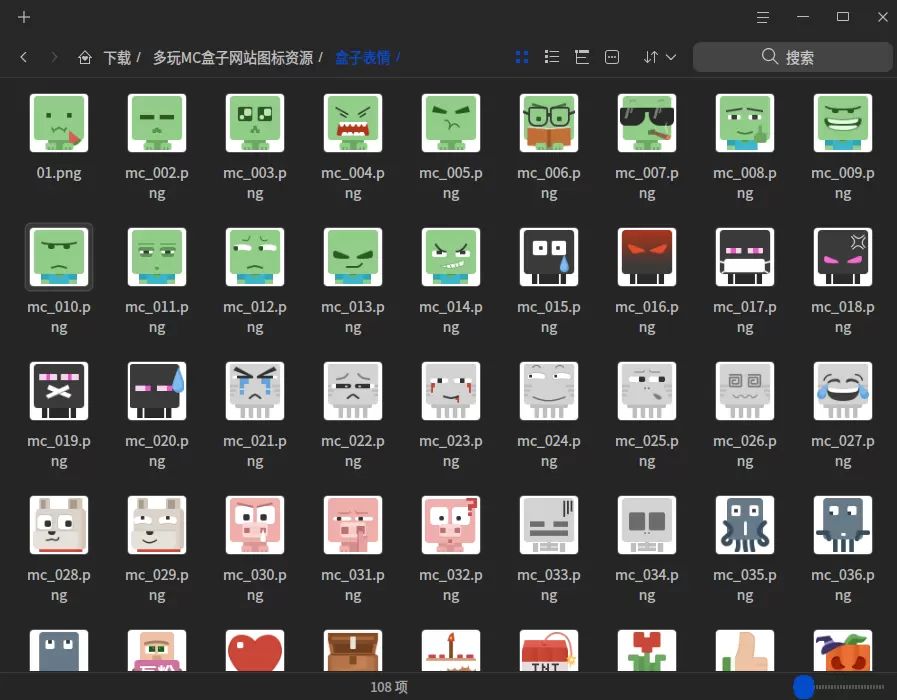Go to the home directory icon
This screenshot has height=700, width=897.
(x=85, y=57)
